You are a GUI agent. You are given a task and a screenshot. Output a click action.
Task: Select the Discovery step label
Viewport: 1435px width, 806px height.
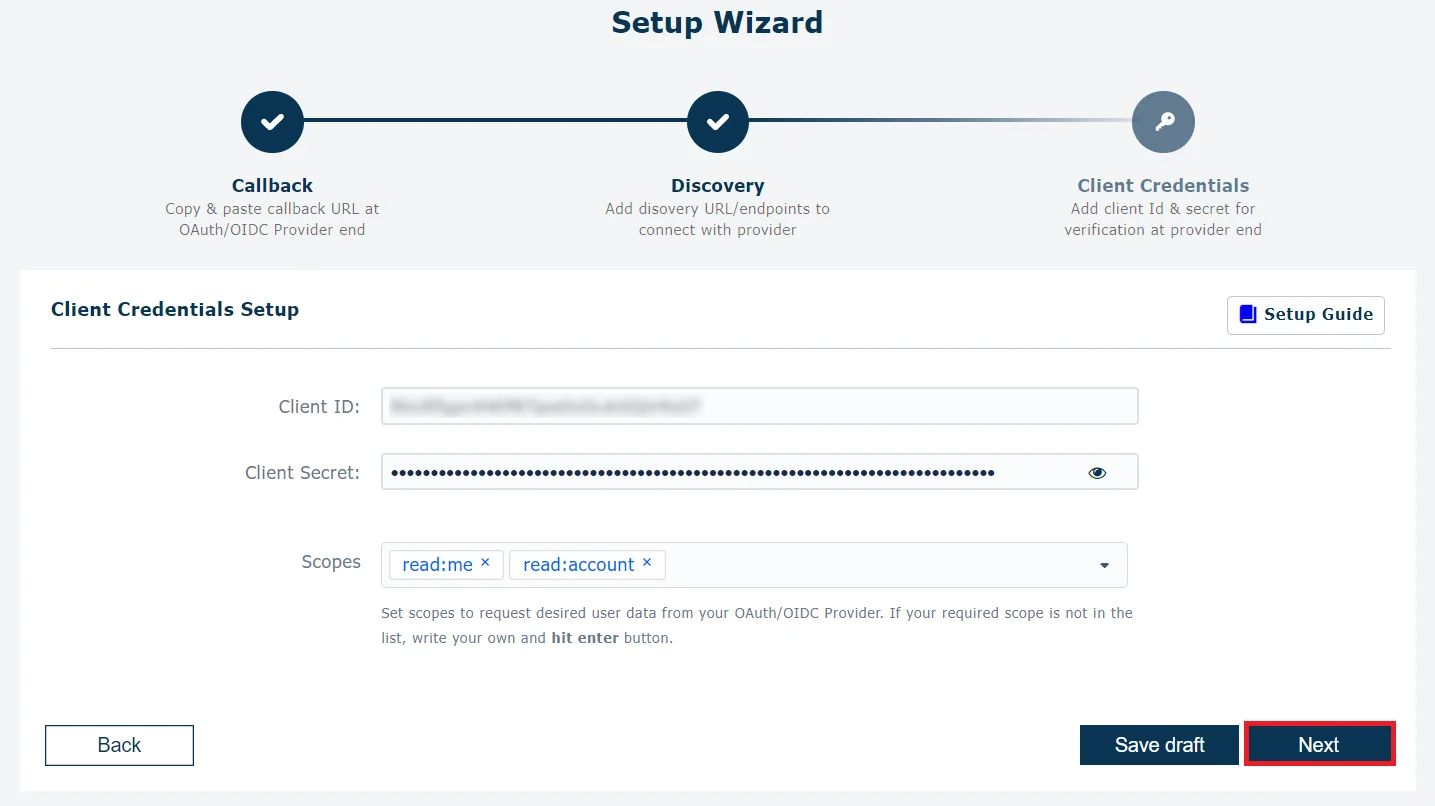pyautogui.click(x=718, y=185)
